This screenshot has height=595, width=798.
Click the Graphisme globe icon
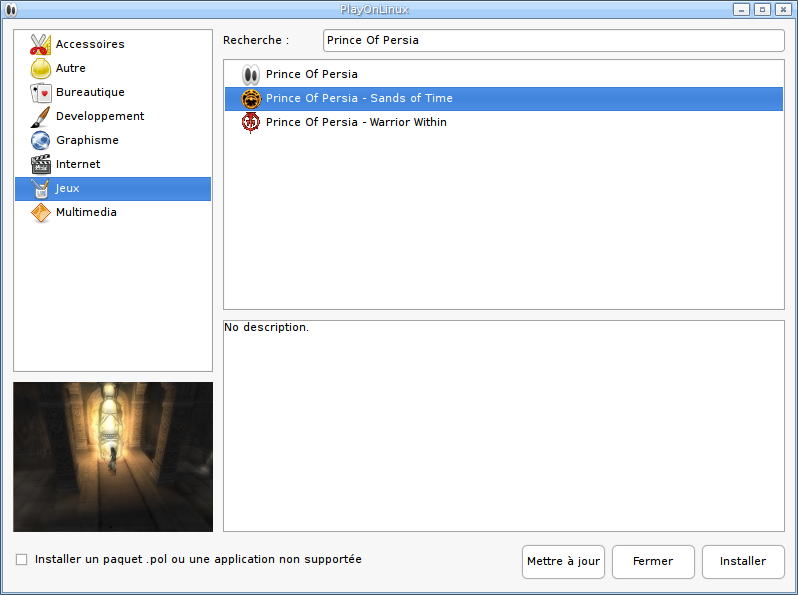pos(40,140)
